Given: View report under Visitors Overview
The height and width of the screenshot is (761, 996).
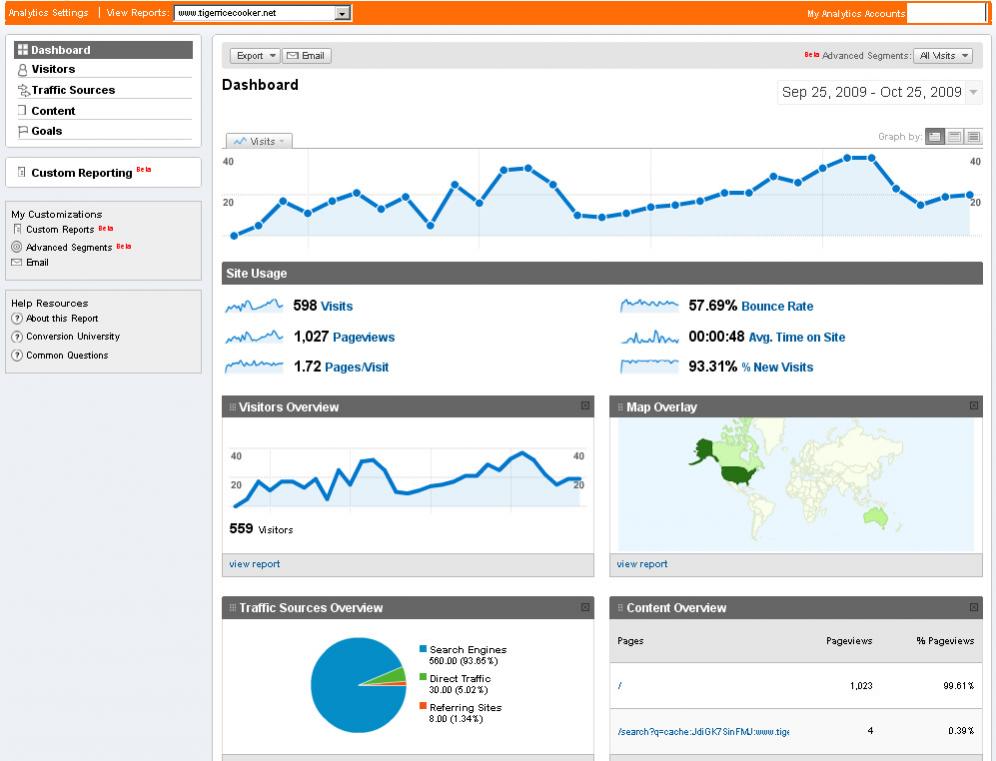Looking at the screenshot, I should click(x=254, y=564).
